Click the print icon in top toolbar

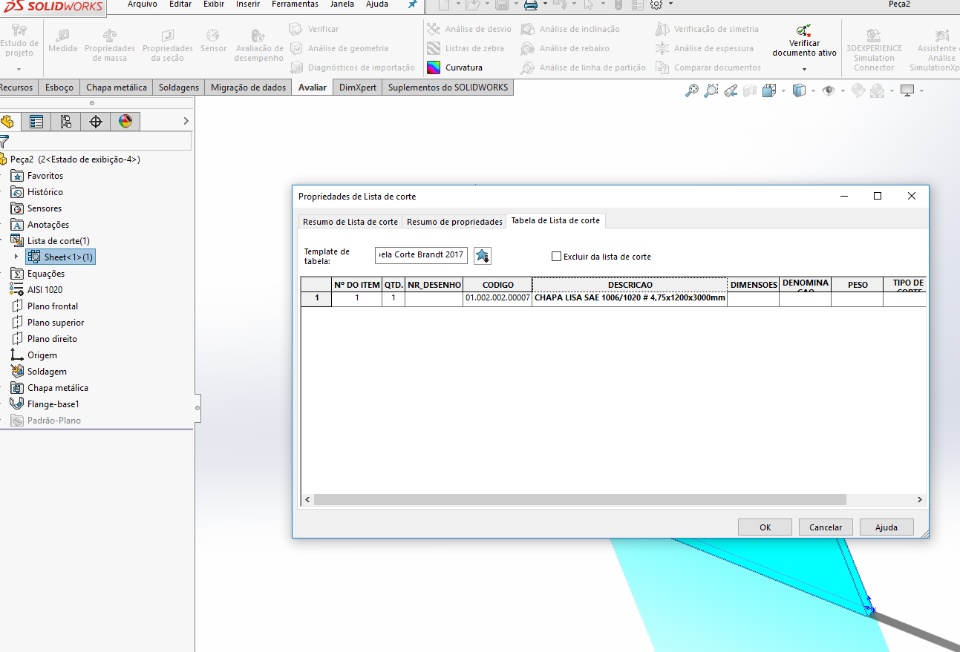coord(531,5)
